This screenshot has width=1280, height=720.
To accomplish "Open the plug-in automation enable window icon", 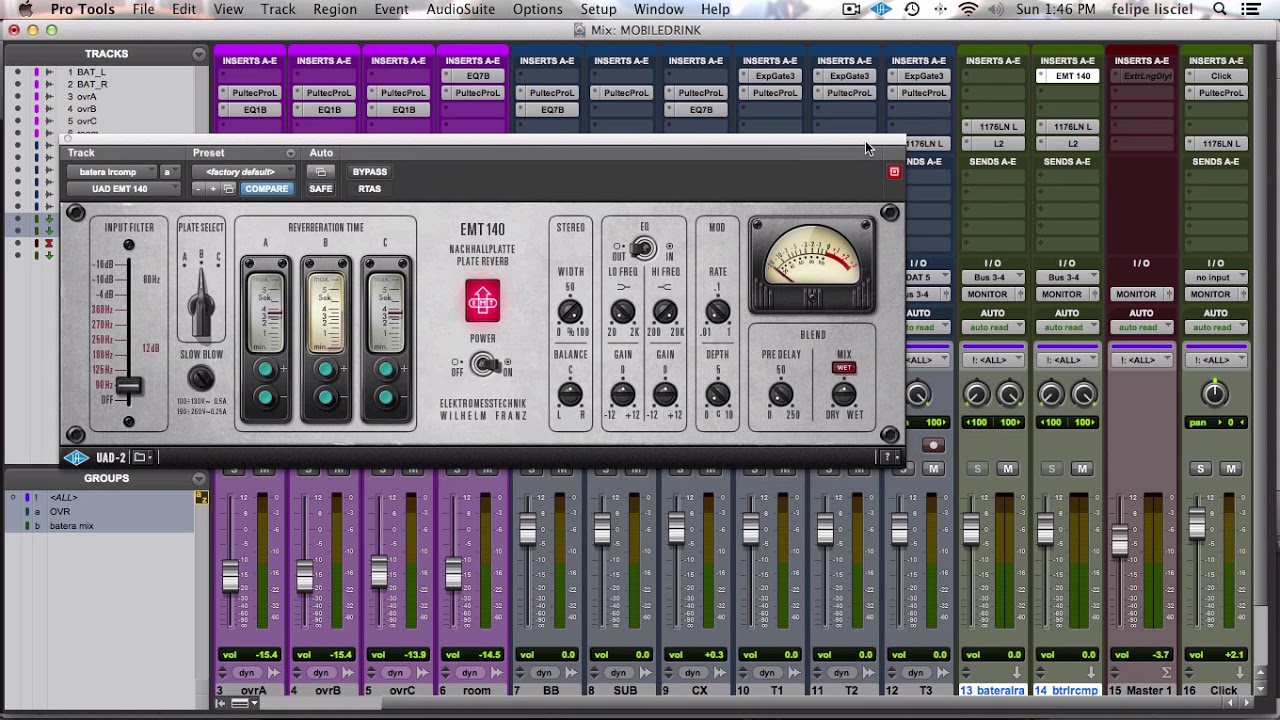I will 321,172.
